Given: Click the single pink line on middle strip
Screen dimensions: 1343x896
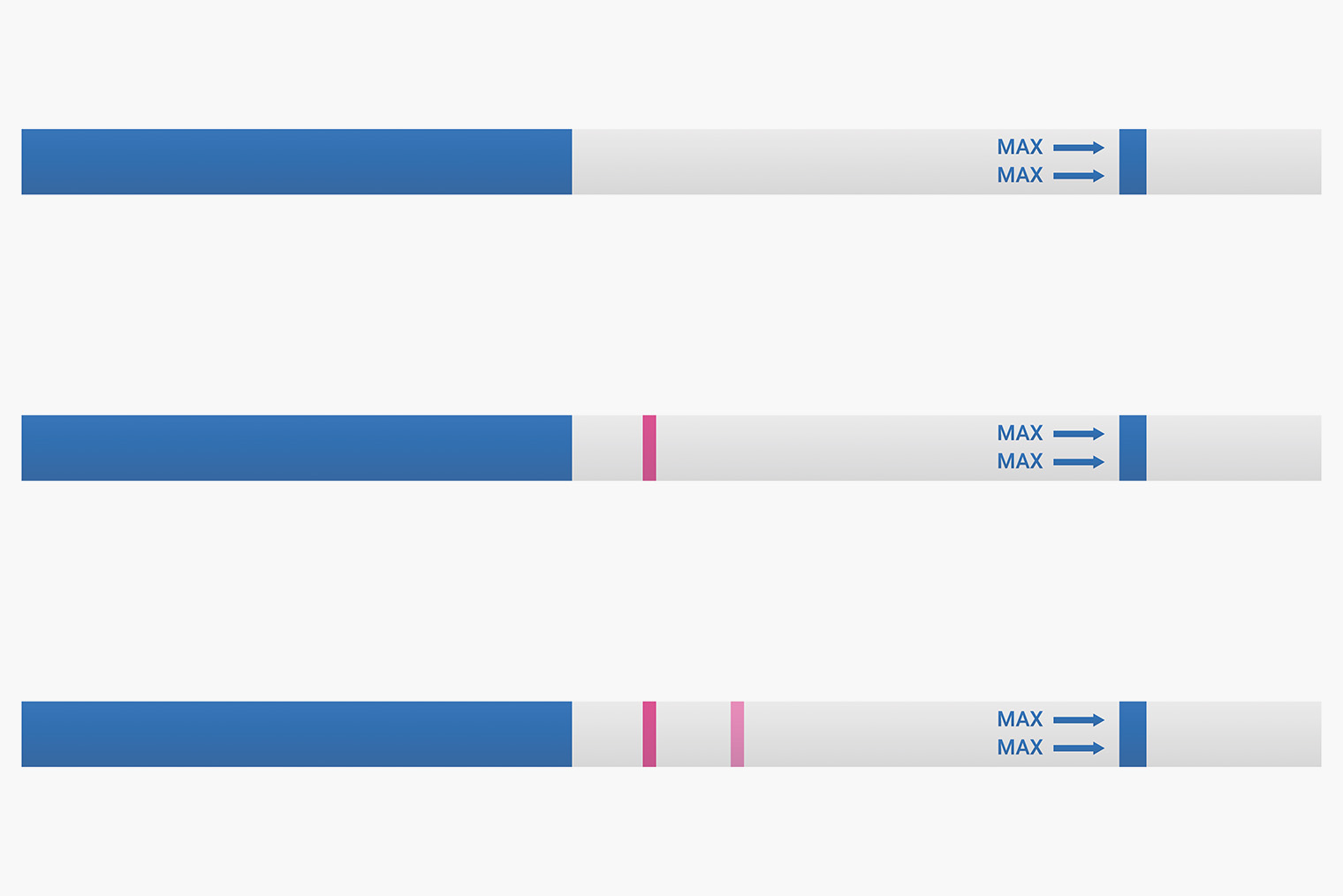Looking at the screenshot, I should (649, 448).
